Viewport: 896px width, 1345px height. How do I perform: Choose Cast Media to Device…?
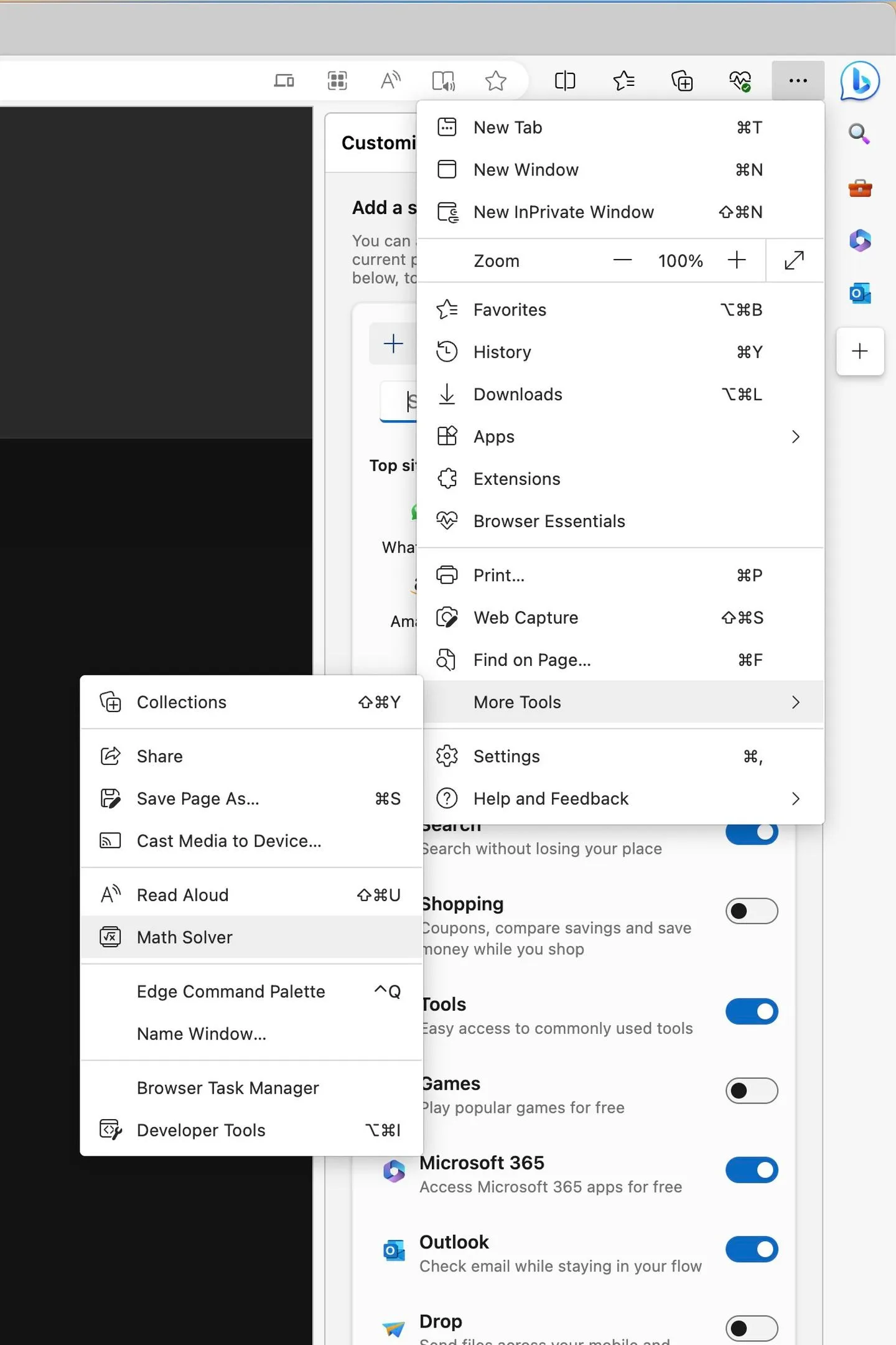(251, 841)
